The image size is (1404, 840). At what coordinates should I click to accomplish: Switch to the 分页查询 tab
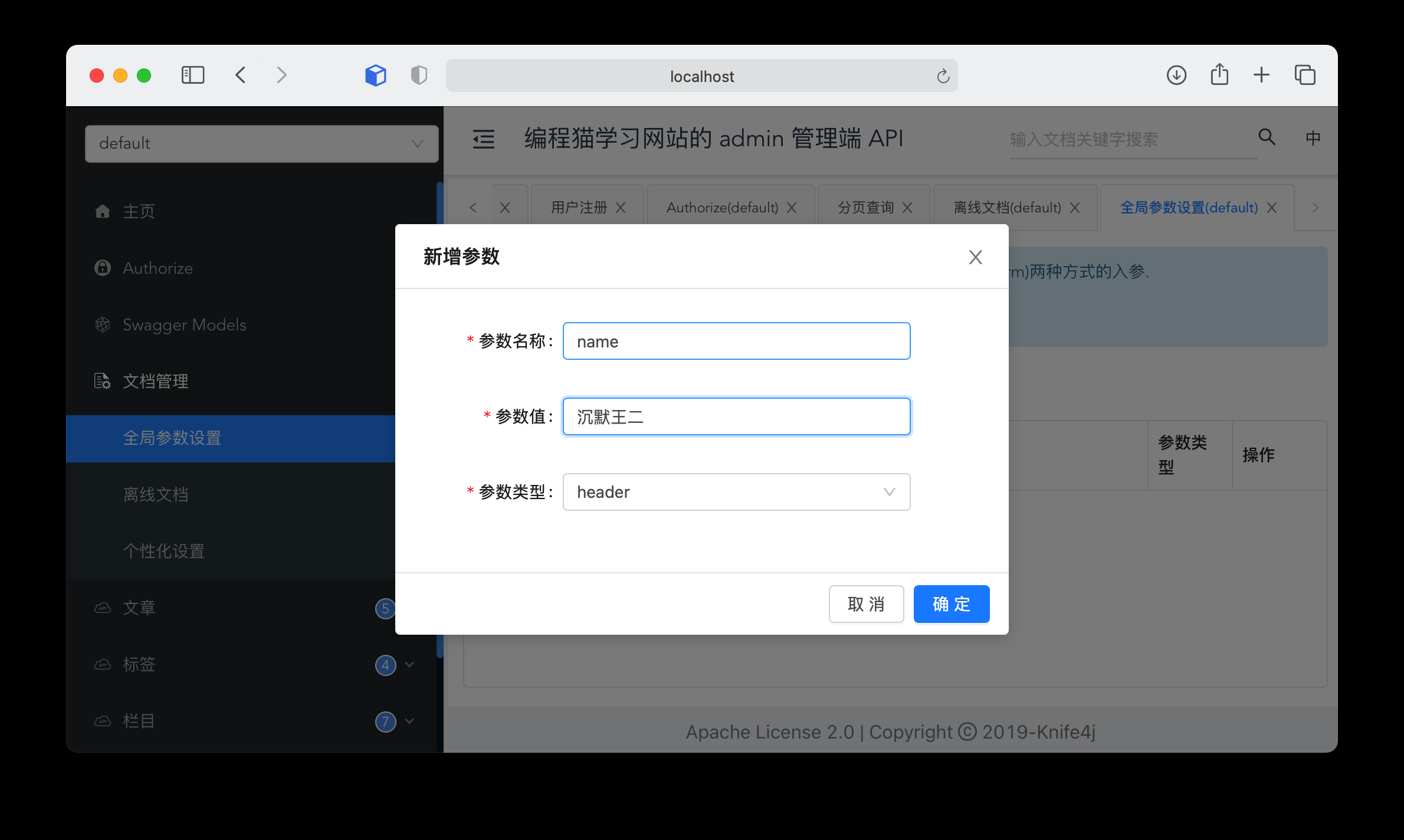(865, 208)
